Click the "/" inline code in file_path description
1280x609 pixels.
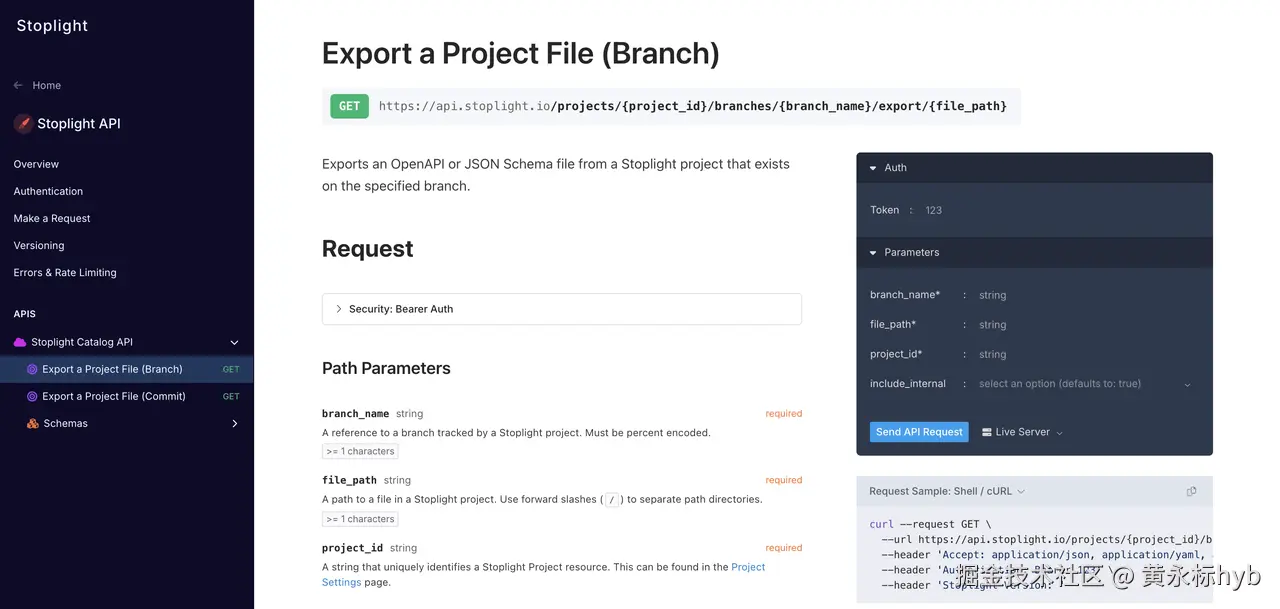(611, 499)
